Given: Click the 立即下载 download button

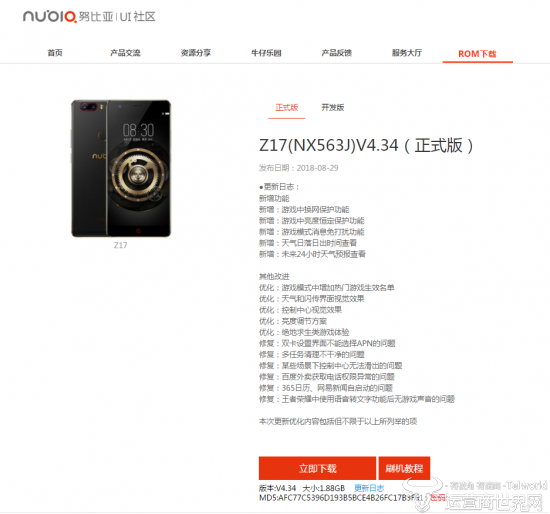Looking at the screenshot, I should tap(317, 468).
